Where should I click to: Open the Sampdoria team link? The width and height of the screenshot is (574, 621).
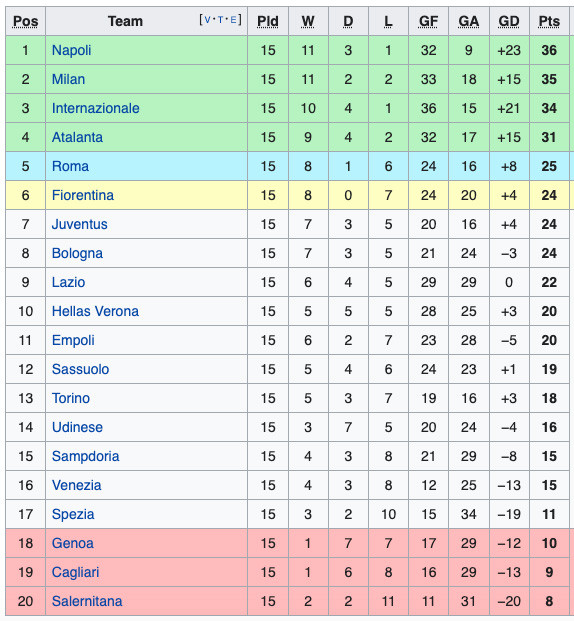coord(85,456)
